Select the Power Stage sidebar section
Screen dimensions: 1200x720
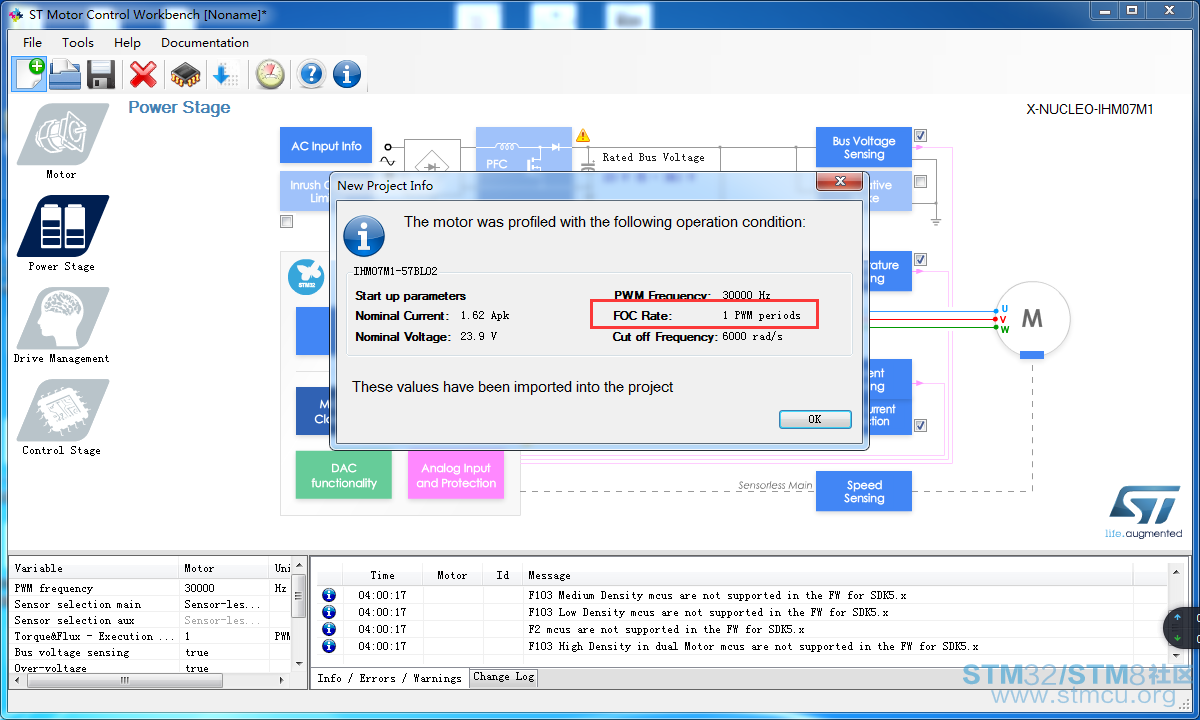[x=62, y=234]
